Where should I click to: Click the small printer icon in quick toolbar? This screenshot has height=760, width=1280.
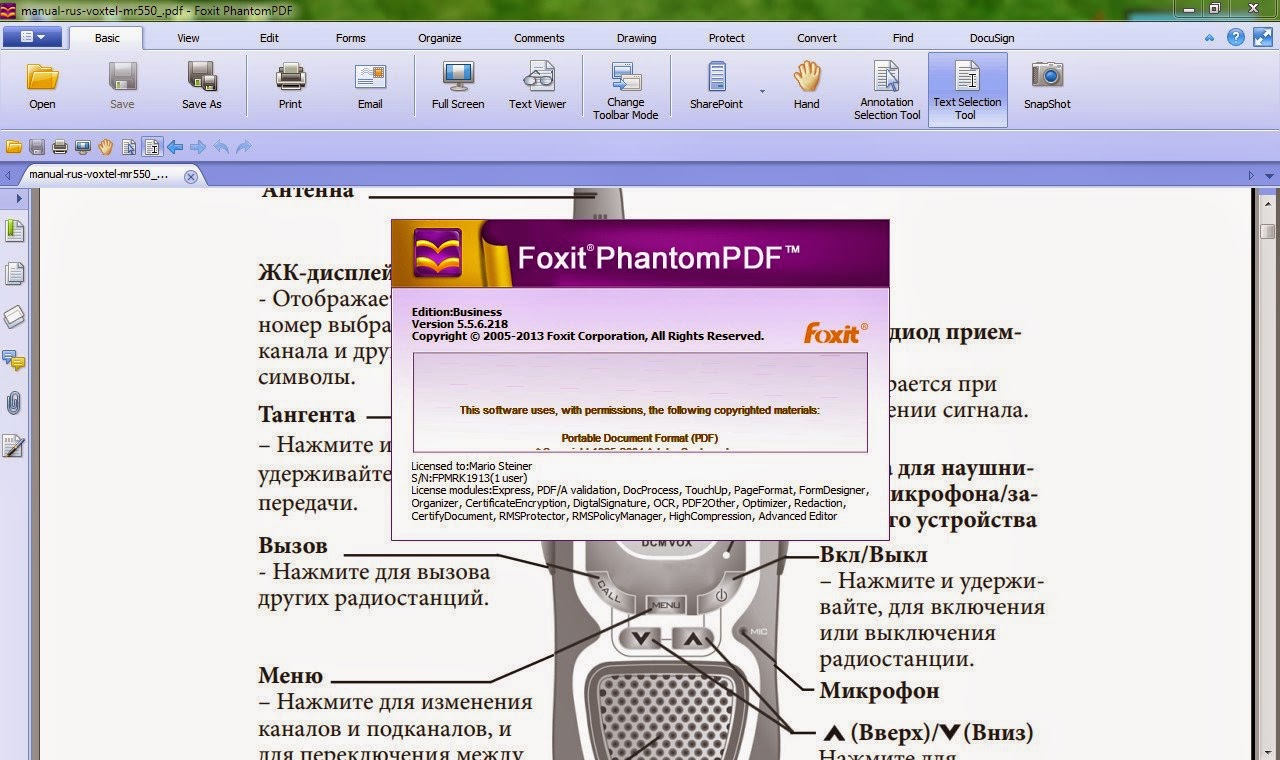(x=60, y=147)
